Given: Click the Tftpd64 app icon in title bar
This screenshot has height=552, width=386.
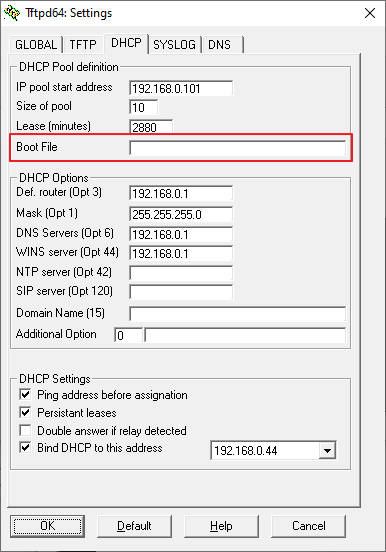Looking at the screenshot, I should (12, 13).
